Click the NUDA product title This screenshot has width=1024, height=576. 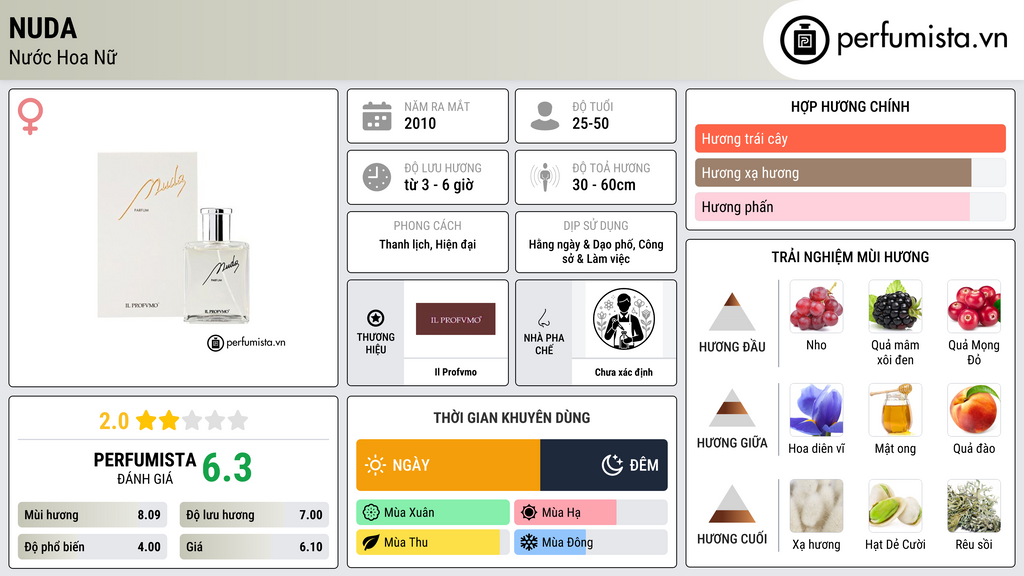43,28
